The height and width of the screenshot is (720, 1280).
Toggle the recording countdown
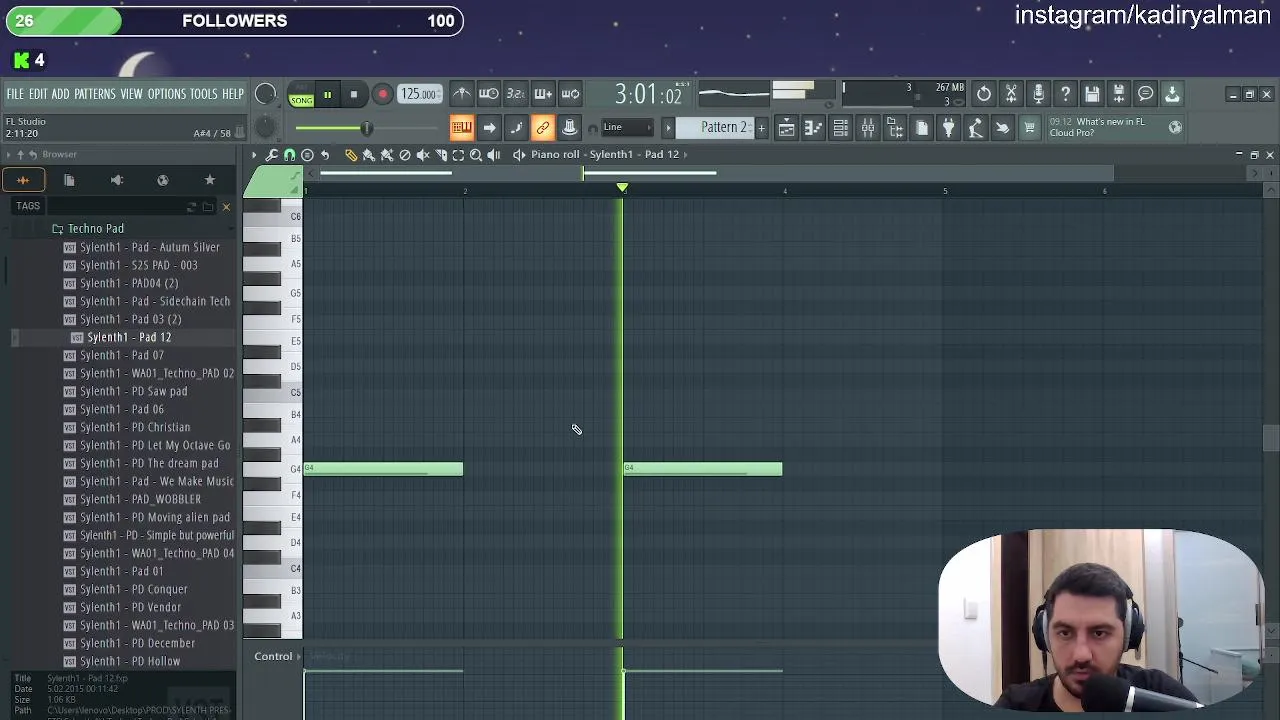(515, 94)
